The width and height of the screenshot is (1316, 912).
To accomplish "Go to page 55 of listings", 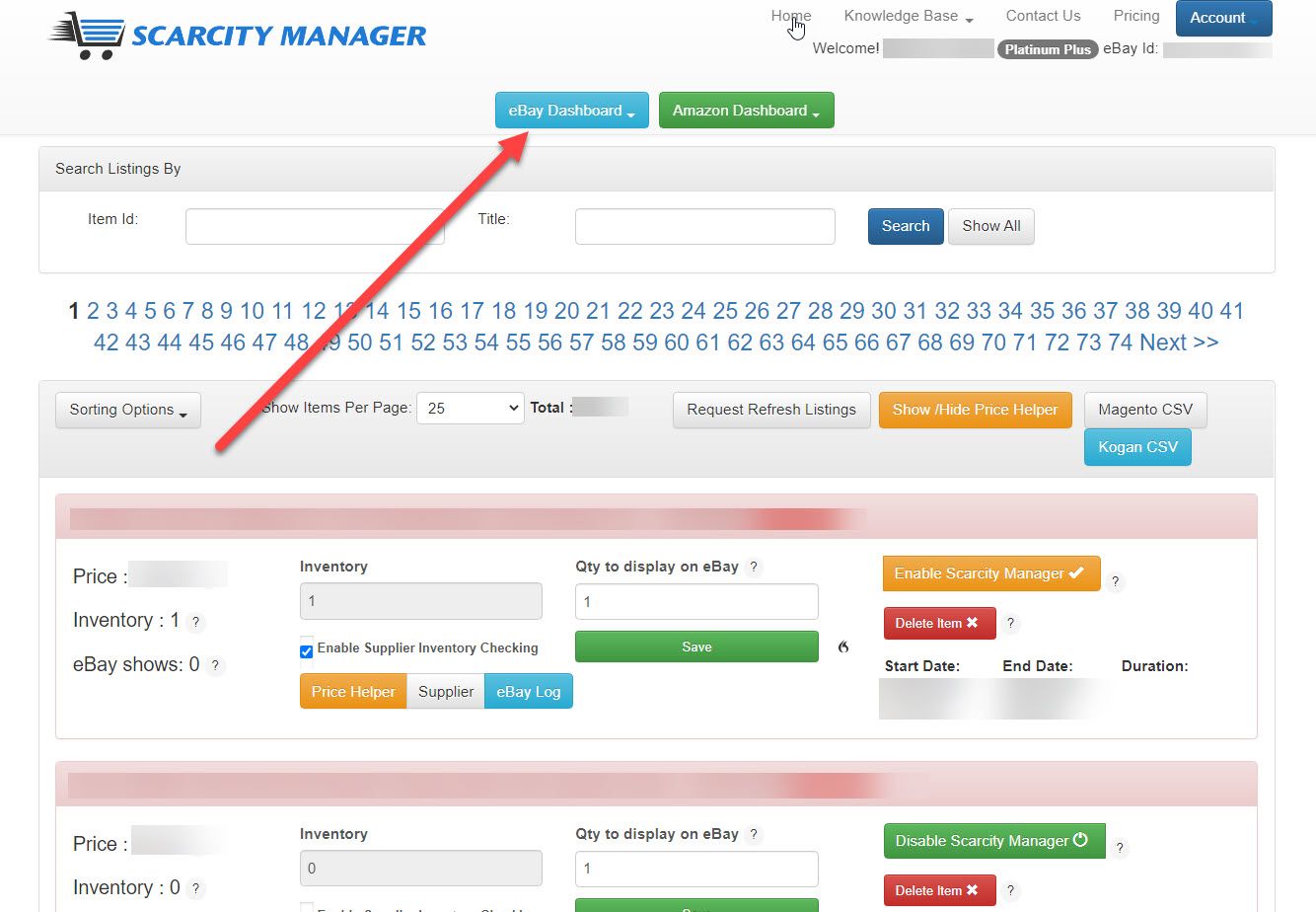I will coord(518,342).
